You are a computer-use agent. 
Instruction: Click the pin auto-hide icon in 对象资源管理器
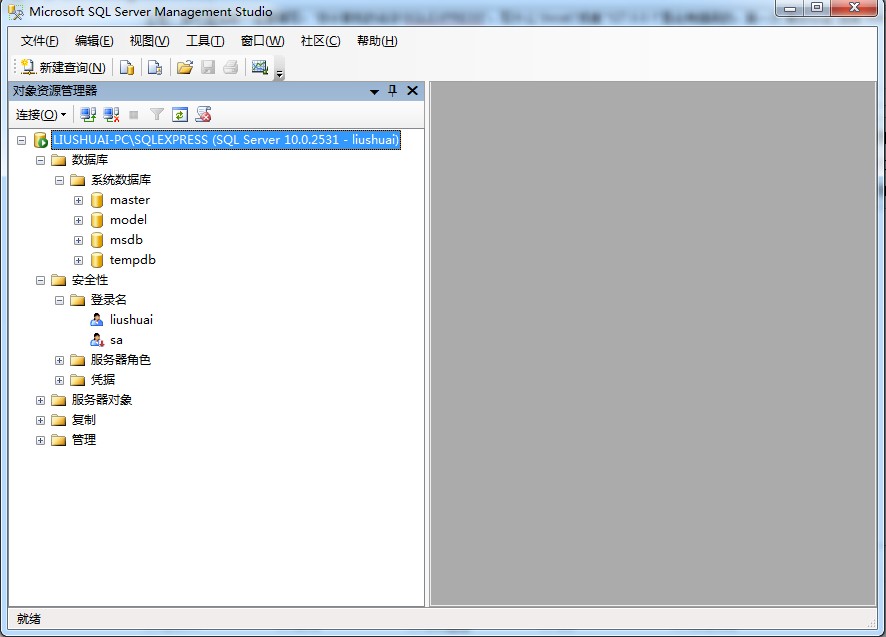click(x=393, y=91)
